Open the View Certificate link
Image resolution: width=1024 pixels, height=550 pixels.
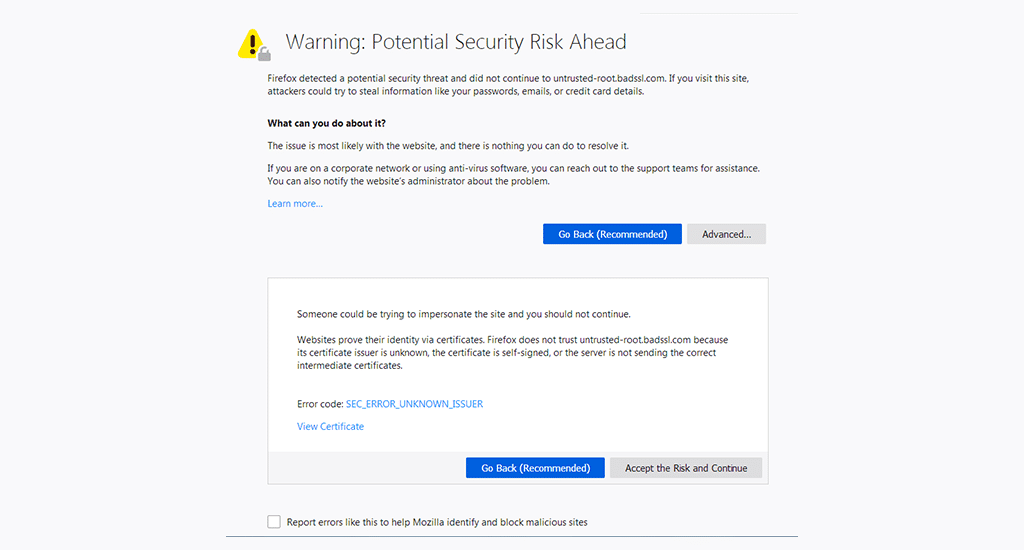coord(330,427)
